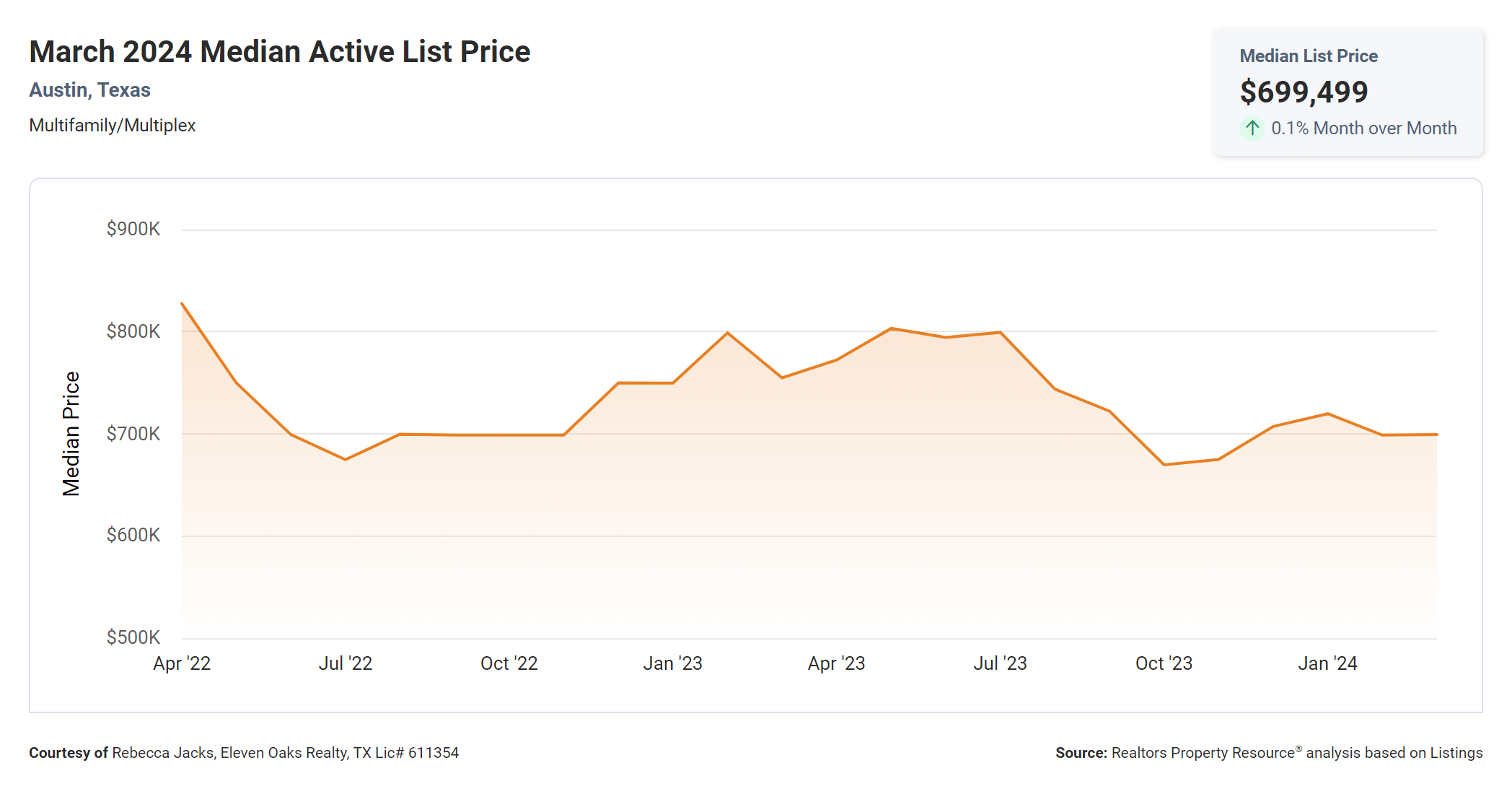Click the Median Price vertical axis title
The width and height of the screenshot is (1512, 794).
click(71, 434)
